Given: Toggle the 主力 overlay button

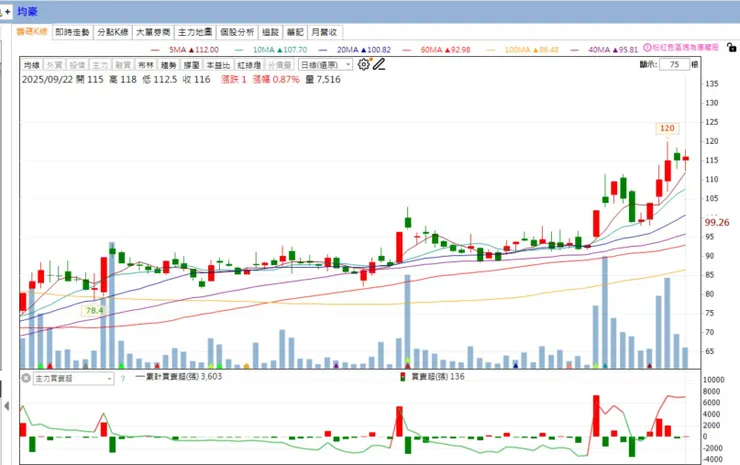Looking at the screenshot, I should click(100, 65).
